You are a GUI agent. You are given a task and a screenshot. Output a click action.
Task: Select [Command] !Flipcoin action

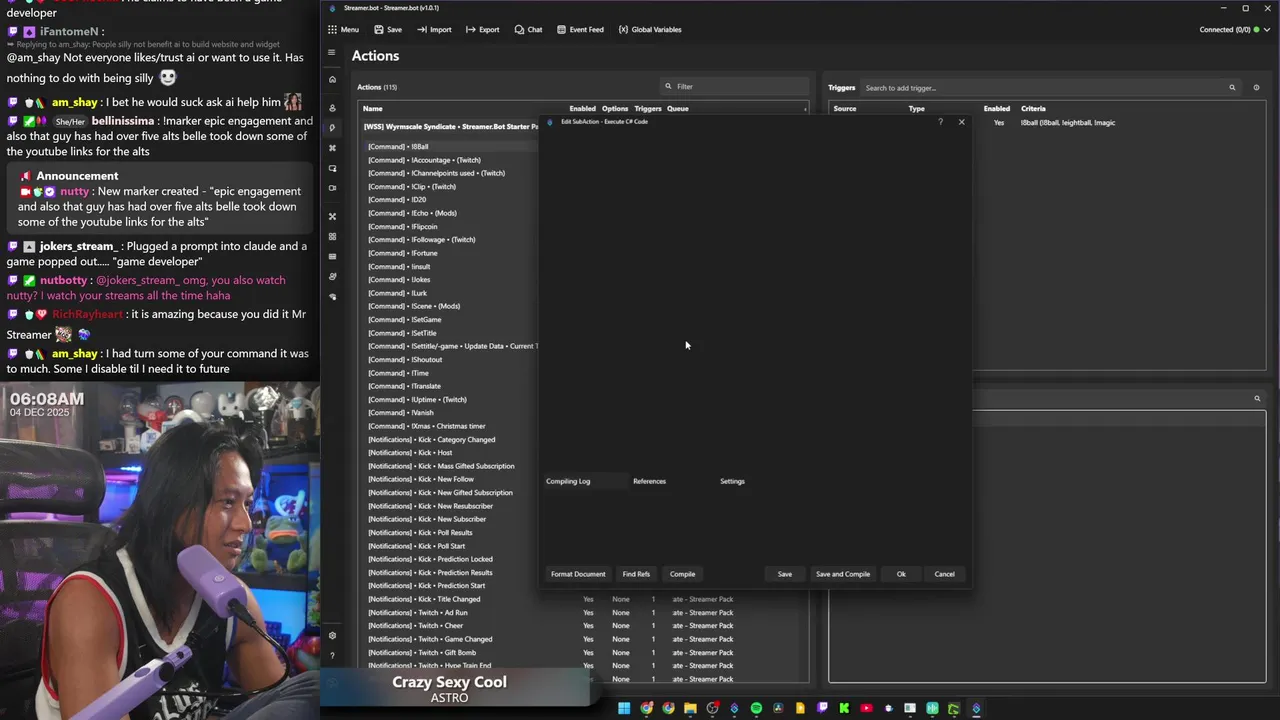[402, 227]
